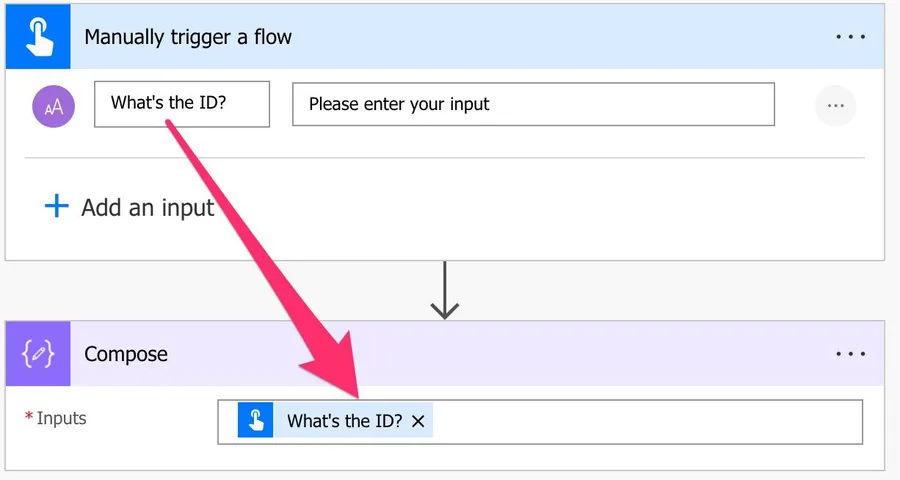
Task: Click the blue plus icon
Action: (x=57, y=206)
